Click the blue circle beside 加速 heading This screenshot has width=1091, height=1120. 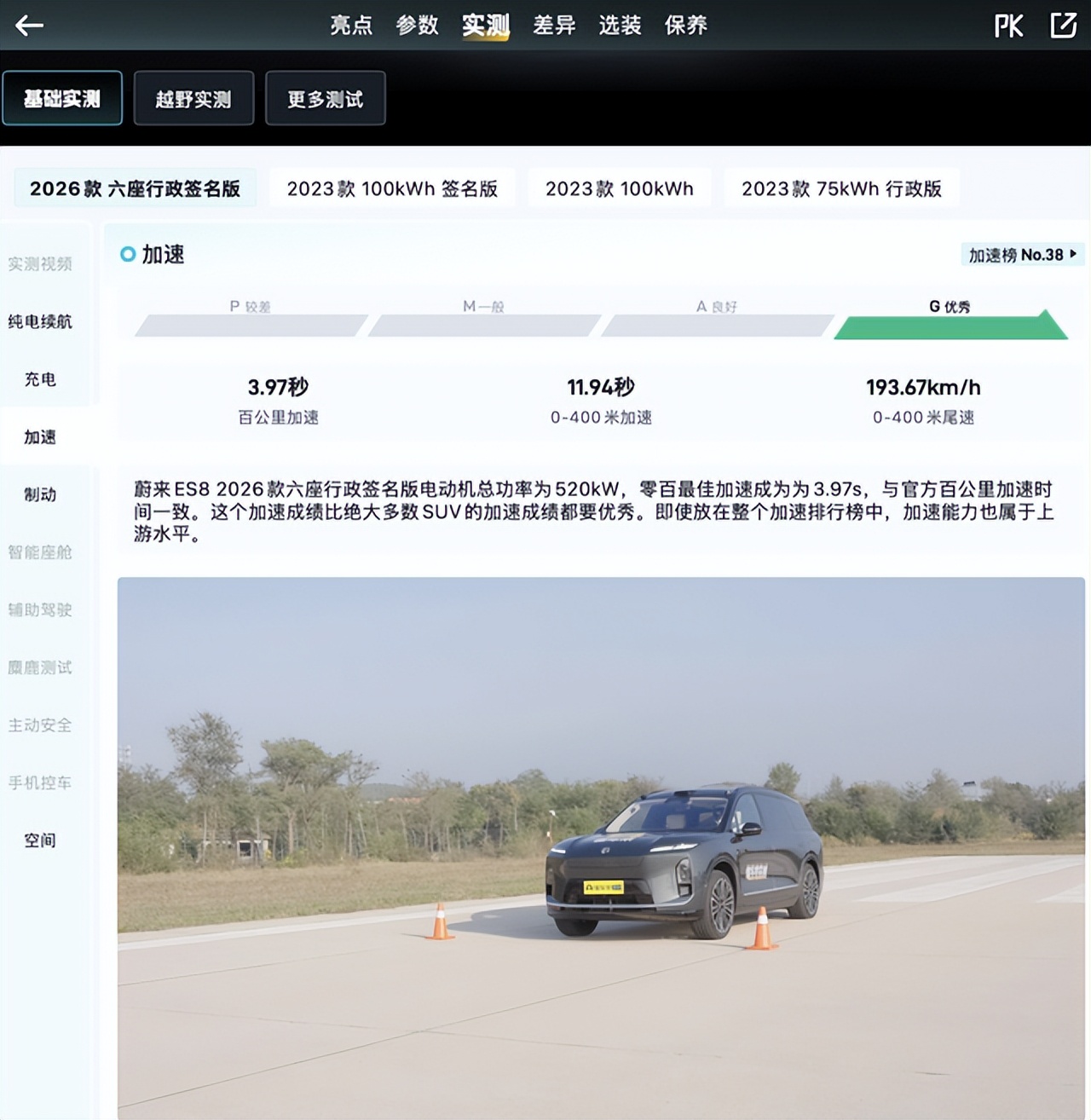[x=128, y=254]
